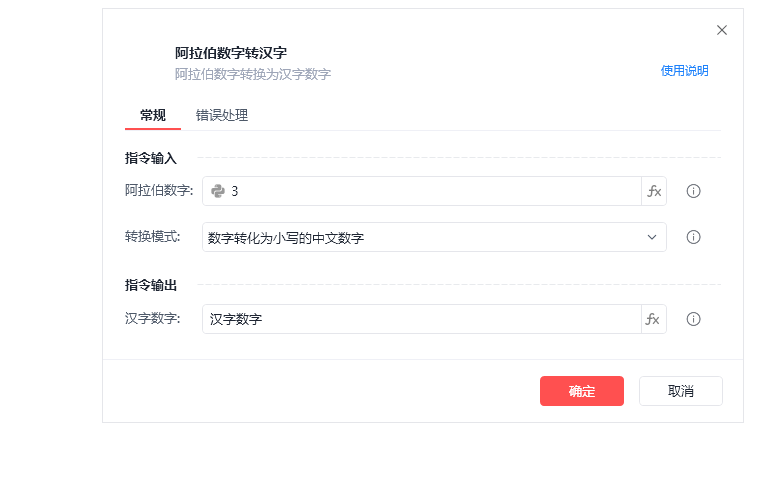
Task: Show info tooltip for 阿拉伯数字
Action: (693, 191)
